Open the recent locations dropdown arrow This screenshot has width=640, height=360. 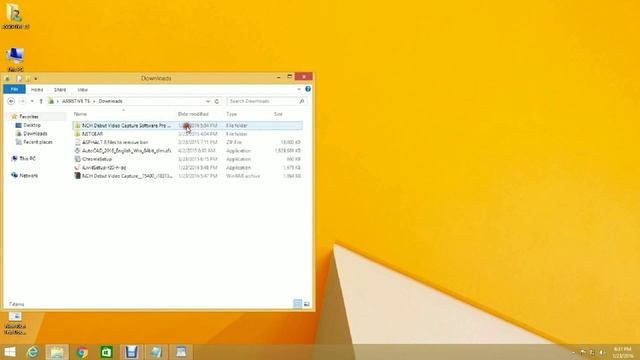[x=32, y=101]
